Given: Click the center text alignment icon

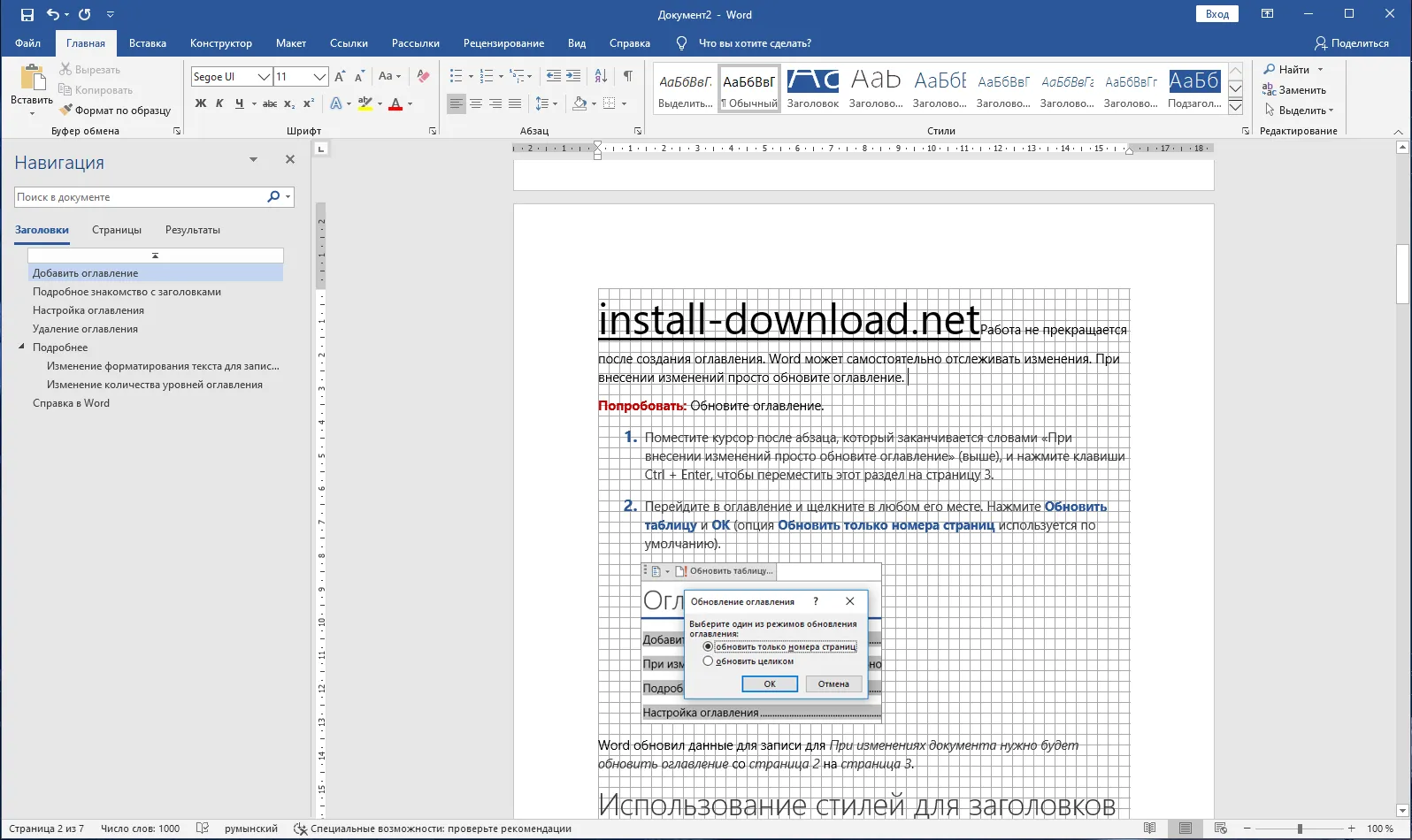Looking at the screenshot, I should tap(476, 103).
